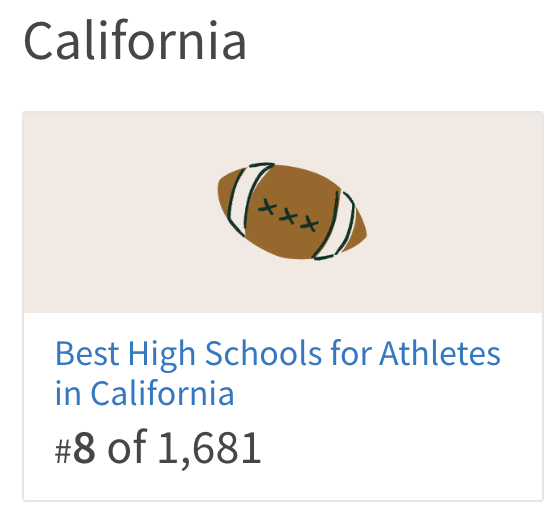Click the bold number 8 in the ranking
This screenshot has height=516, width=556.
[84, 448]
